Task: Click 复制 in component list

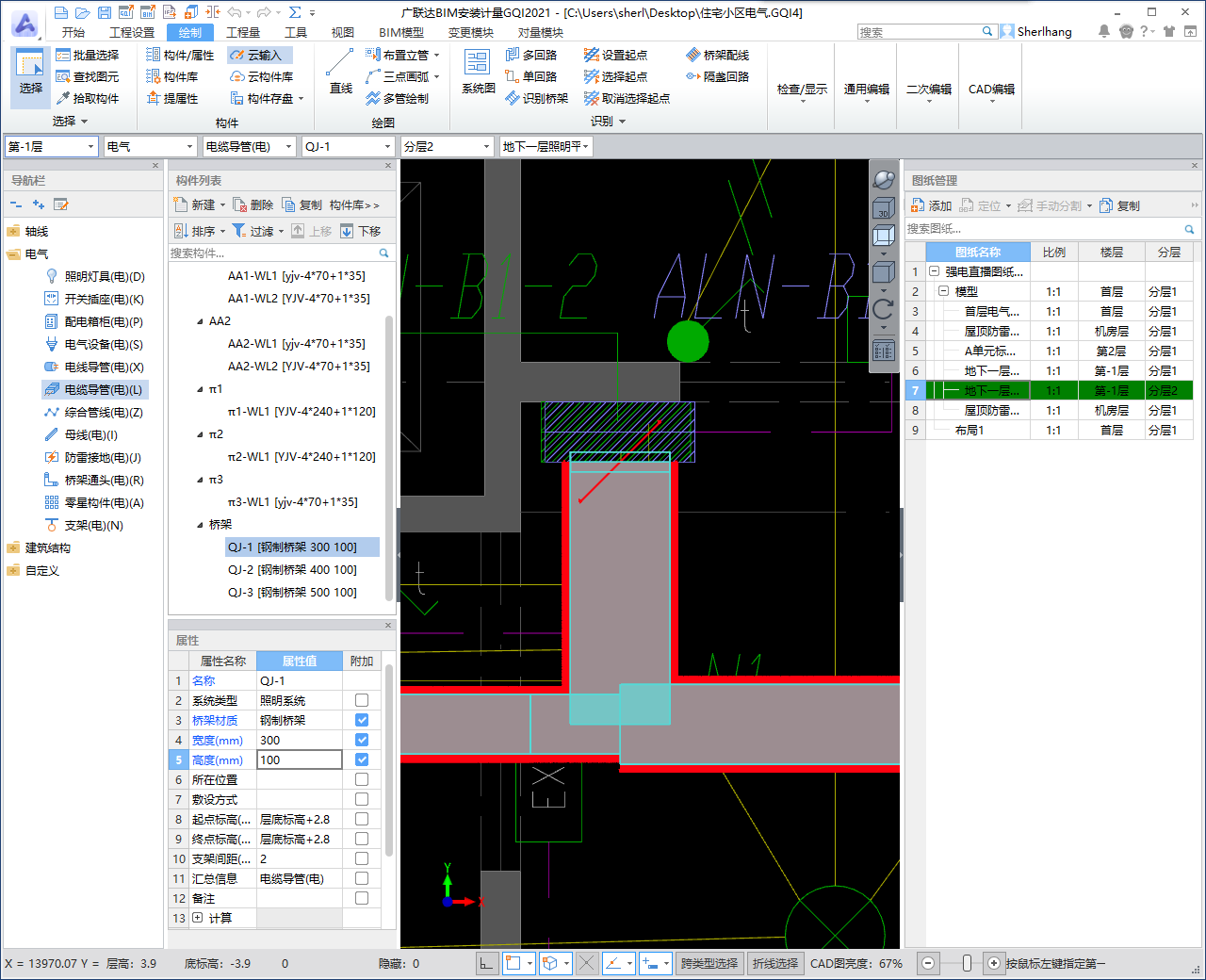Action: tap(302, 204)
